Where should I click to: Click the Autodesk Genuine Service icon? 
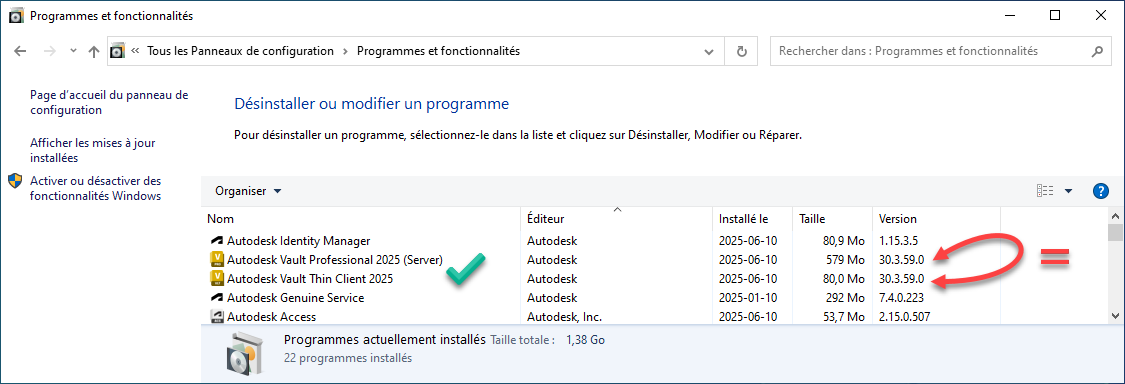(217, 297)
